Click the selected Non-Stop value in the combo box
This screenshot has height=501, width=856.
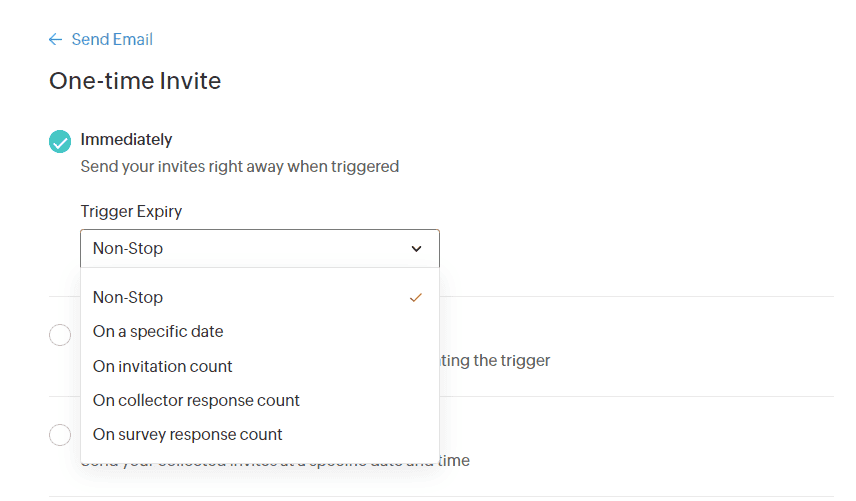128,248
